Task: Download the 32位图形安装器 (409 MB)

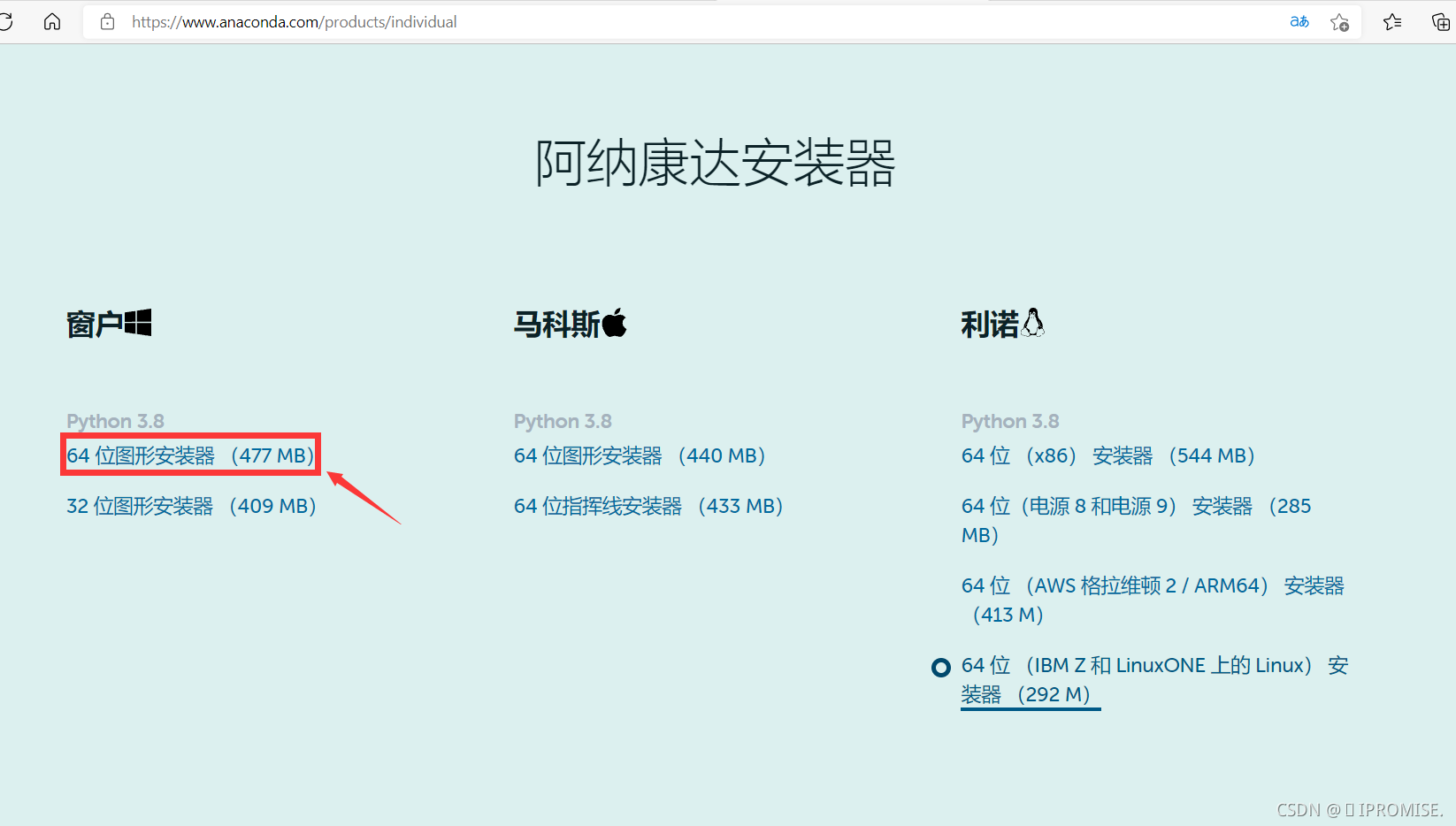Action: (x=190, y=505)
